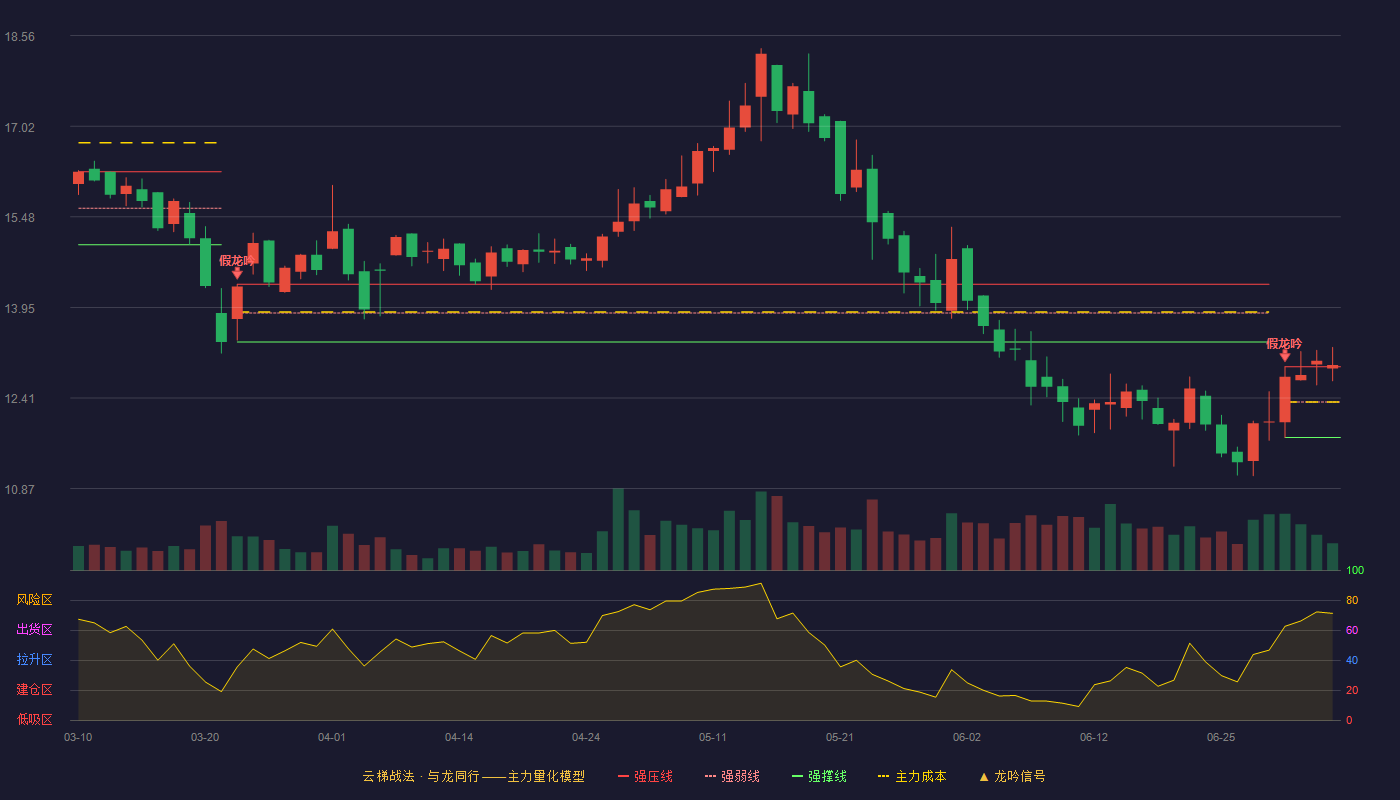Click the 04-14 date axis label
Screen dimensions: 1400x800
click(x=459, y=737)
